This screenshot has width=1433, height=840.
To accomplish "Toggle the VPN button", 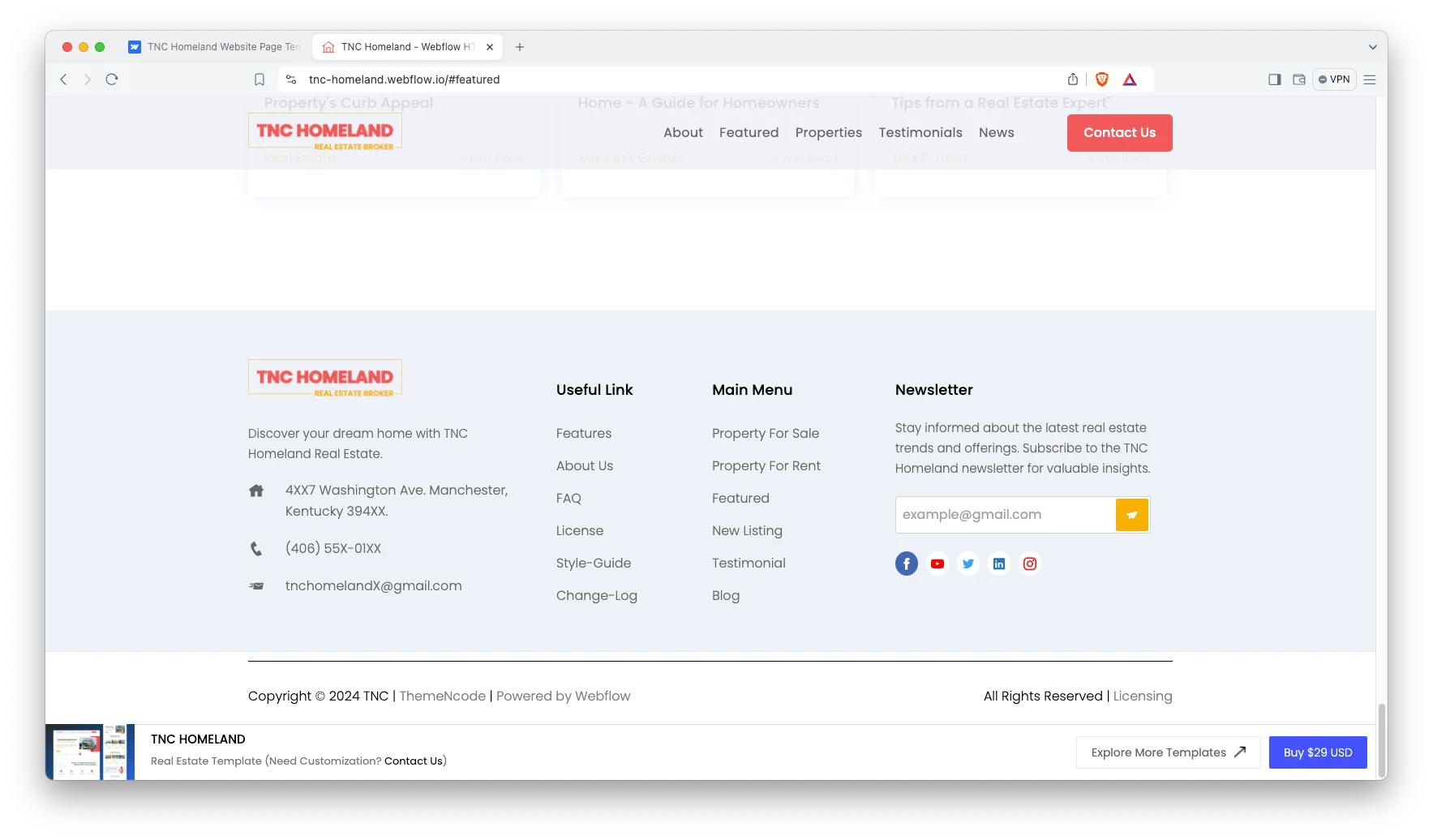I will (x=1334, y=79).
